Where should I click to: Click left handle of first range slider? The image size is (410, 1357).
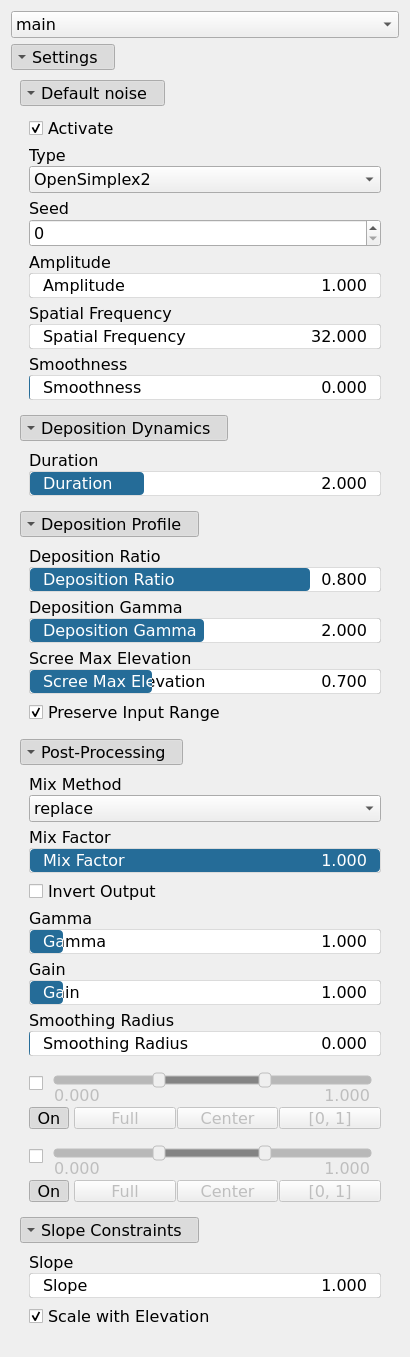tap(158, 1079)
